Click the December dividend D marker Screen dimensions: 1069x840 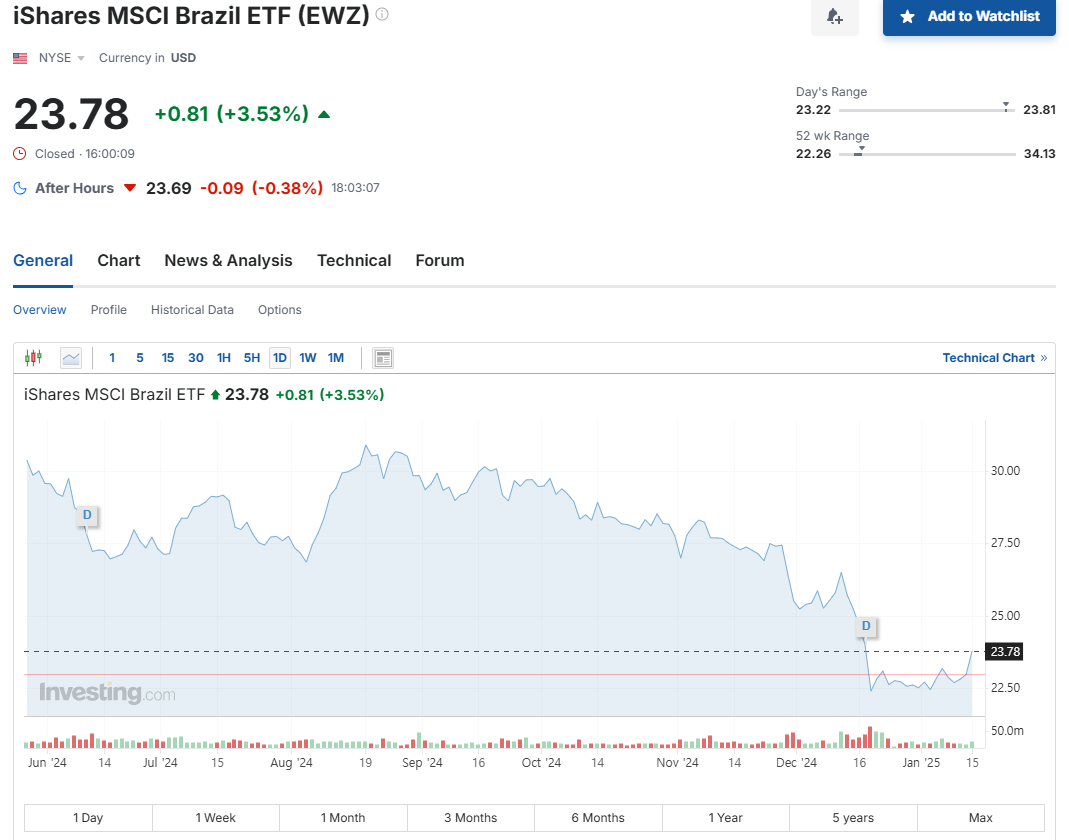pyautogui.click(x=866, y=626)
